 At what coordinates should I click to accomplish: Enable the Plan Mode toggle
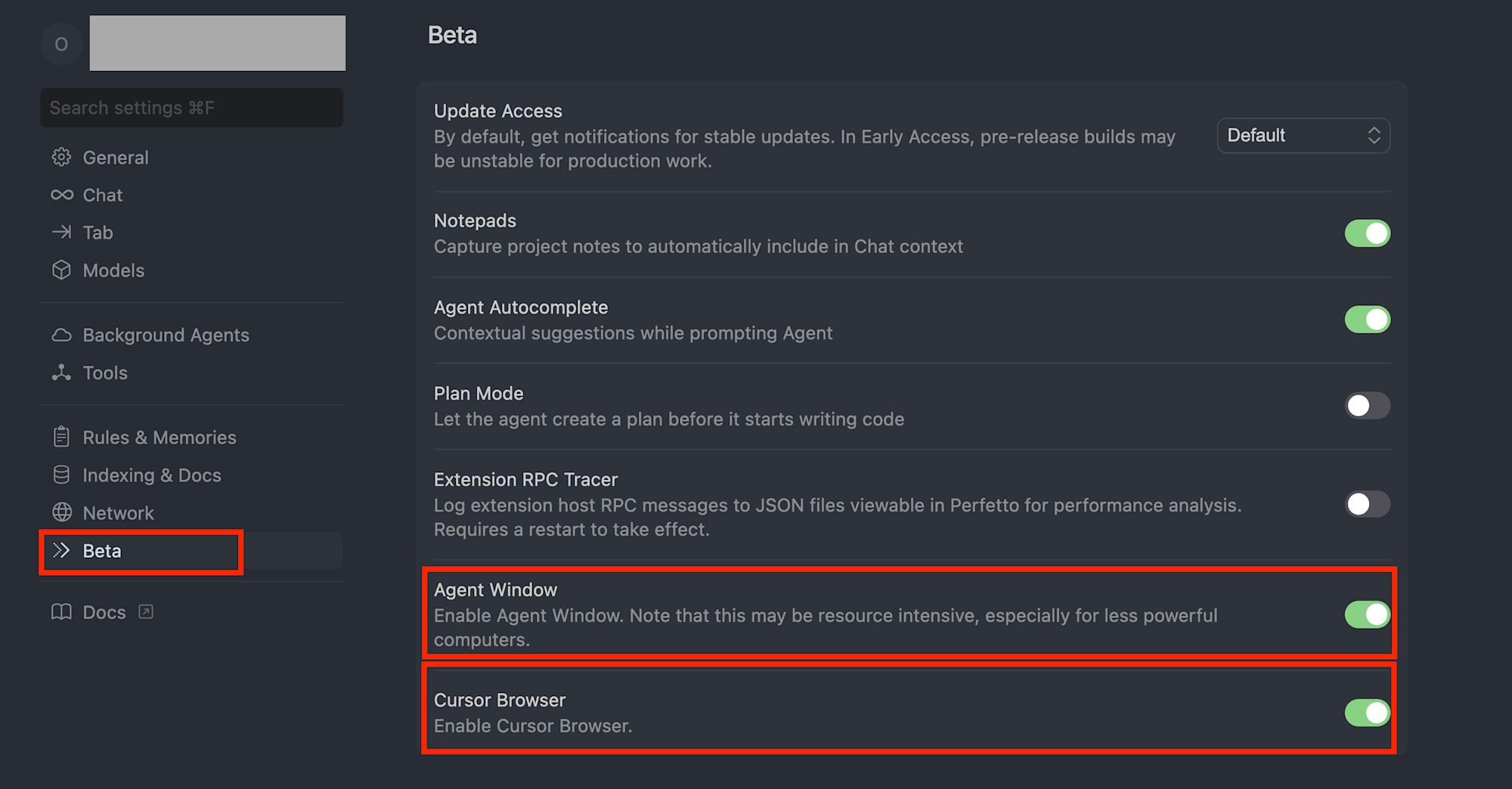click(1367, 406)
